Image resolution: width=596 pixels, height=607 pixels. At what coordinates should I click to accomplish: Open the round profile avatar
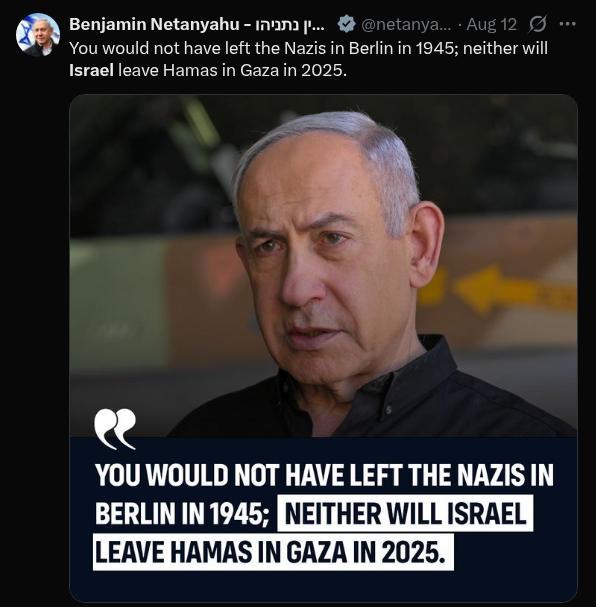click(x=38, y=35)
